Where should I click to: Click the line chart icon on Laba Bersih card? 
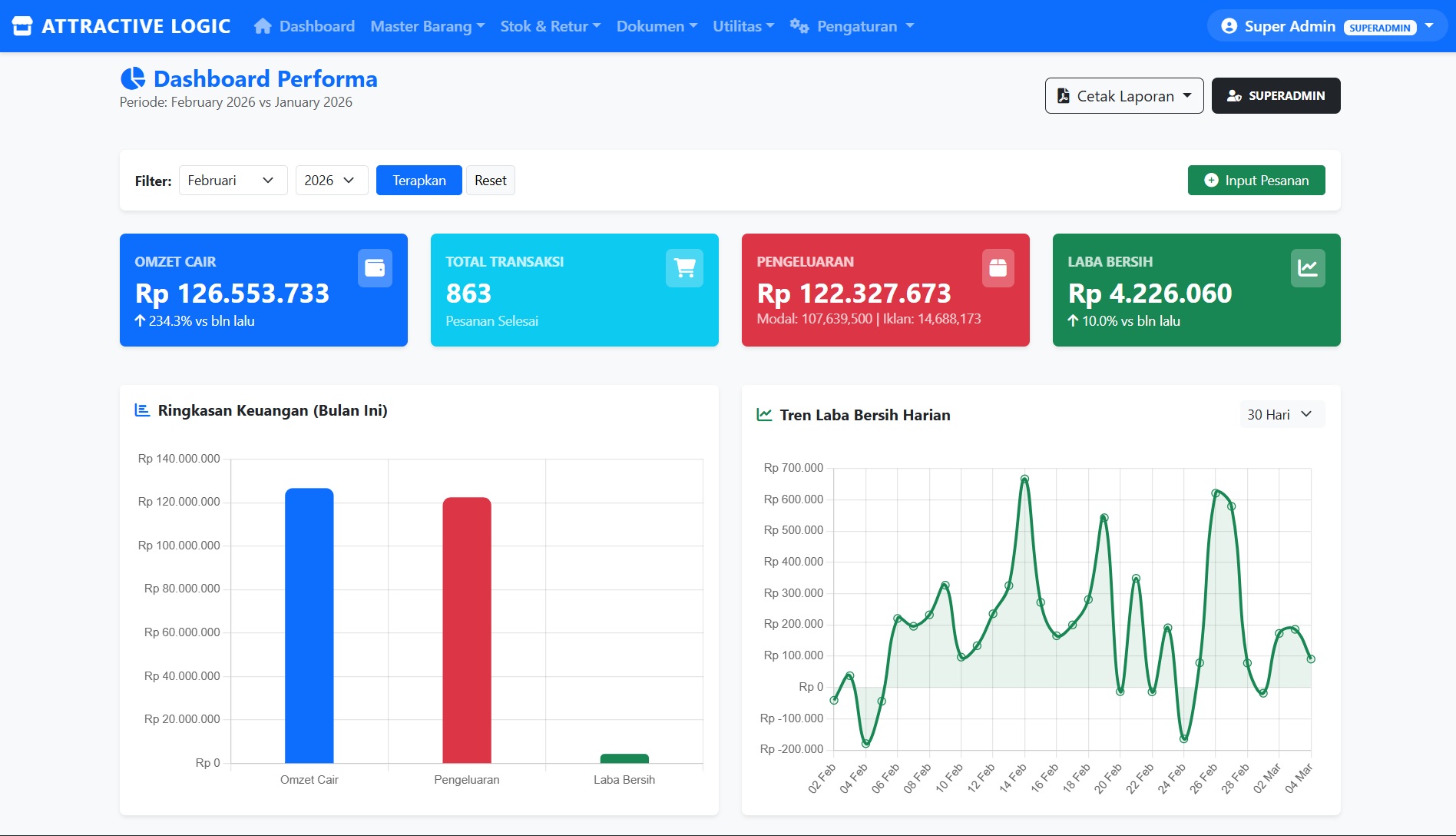pyautogui.click(x=1308, y=267)
